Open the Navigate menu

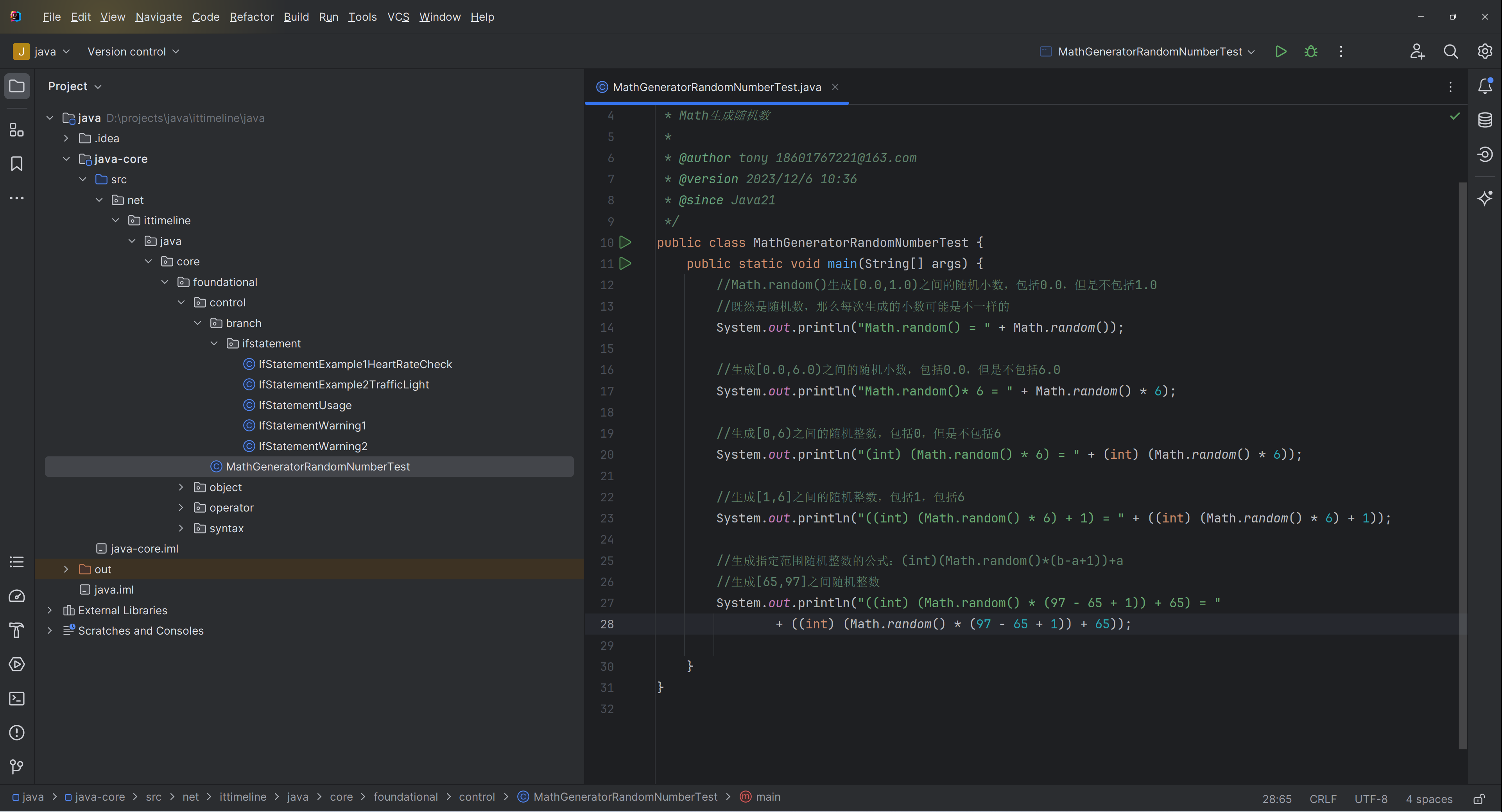(x=159, y=17)
